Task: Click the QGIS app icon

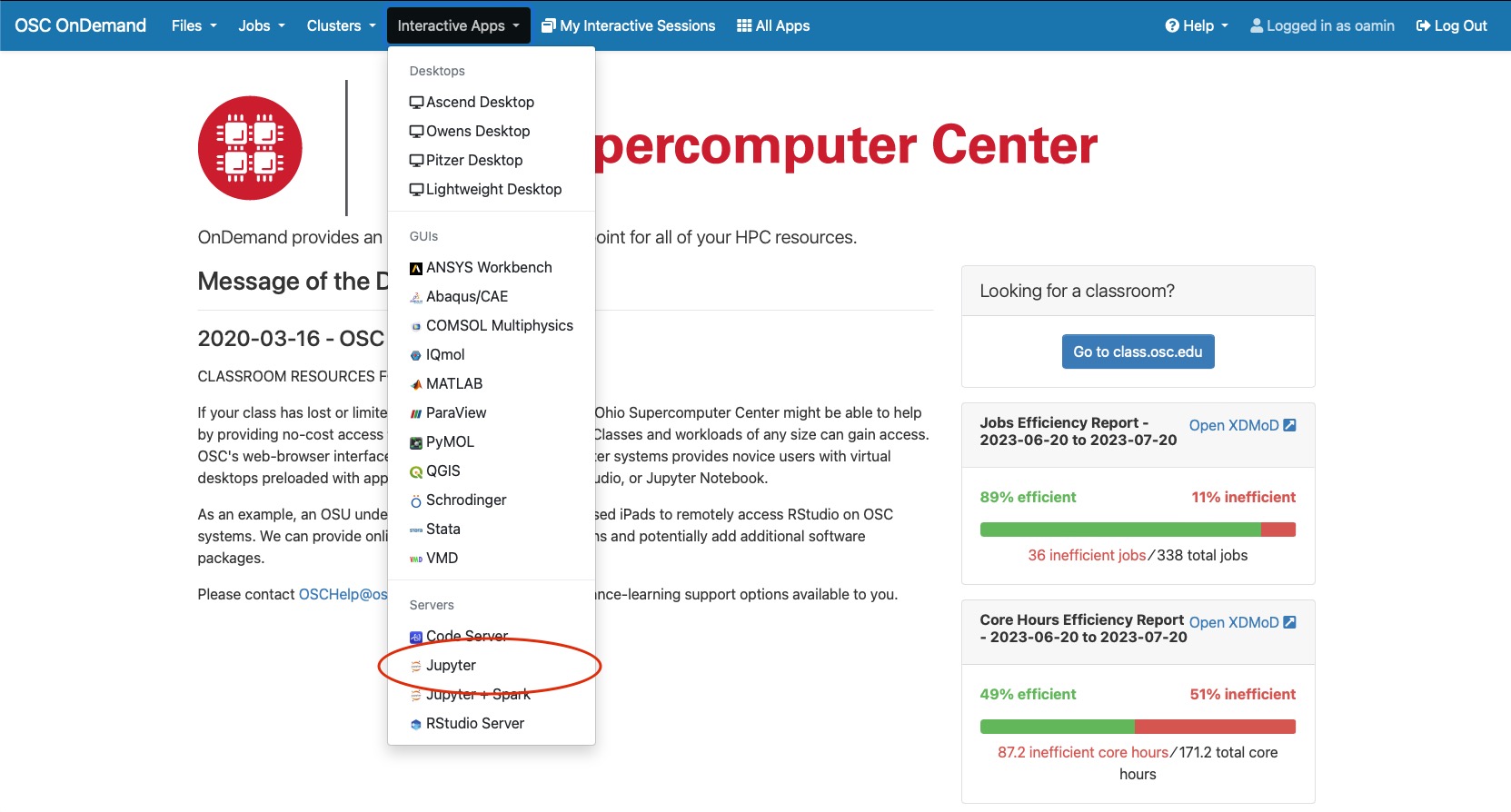Action: click(x=416, y=471)
